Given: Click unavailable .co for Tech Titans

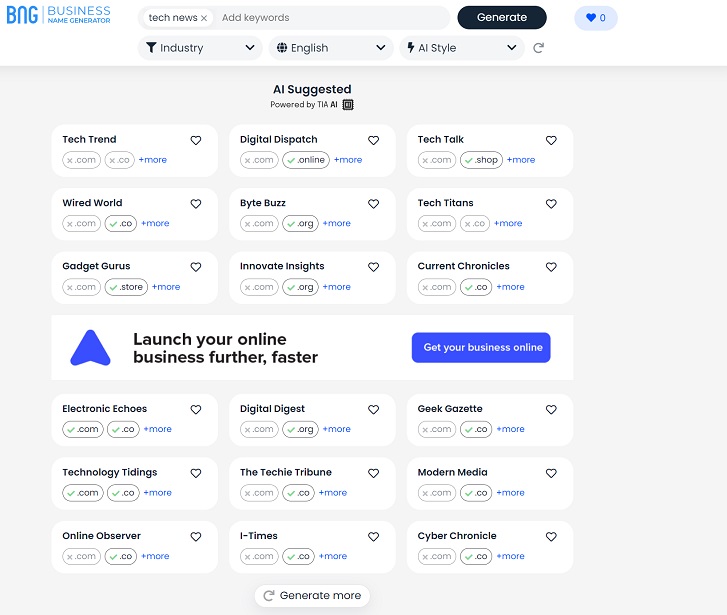Looking at the screenshot, I should [x=475, y=224].
